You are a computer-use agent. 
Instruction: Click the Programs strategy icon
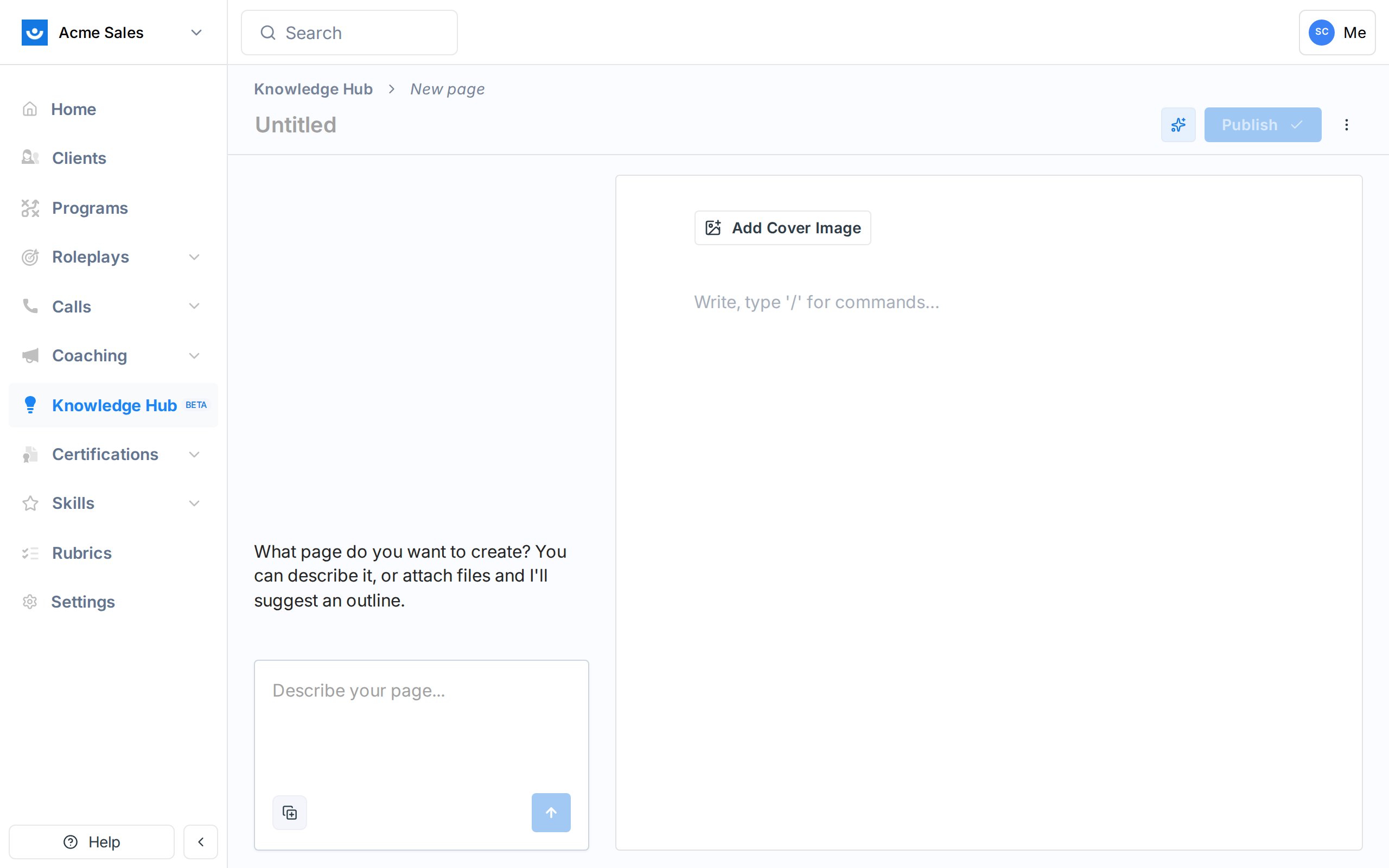[x=30, y=208]
